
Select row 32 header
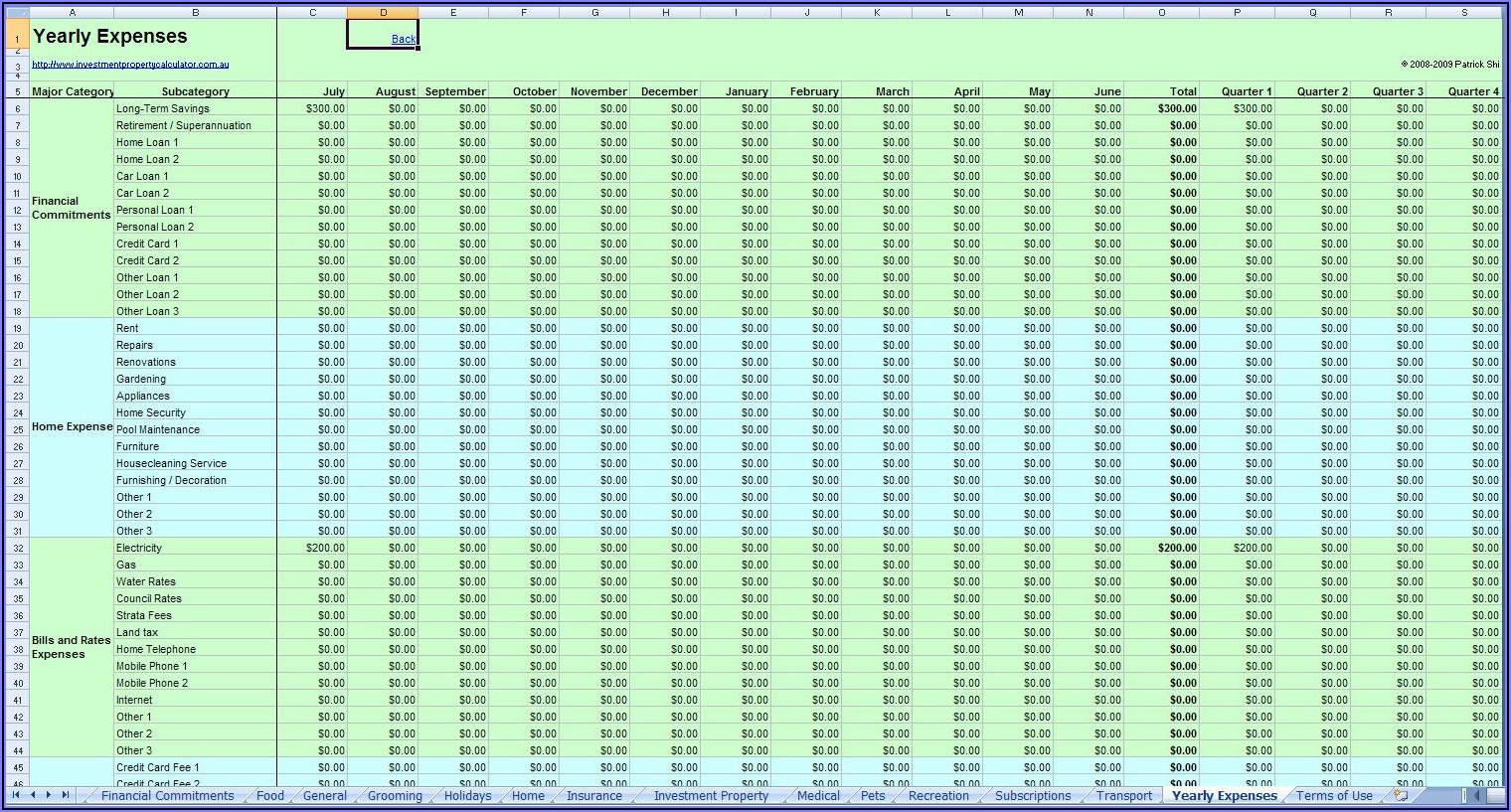(17, 548)
